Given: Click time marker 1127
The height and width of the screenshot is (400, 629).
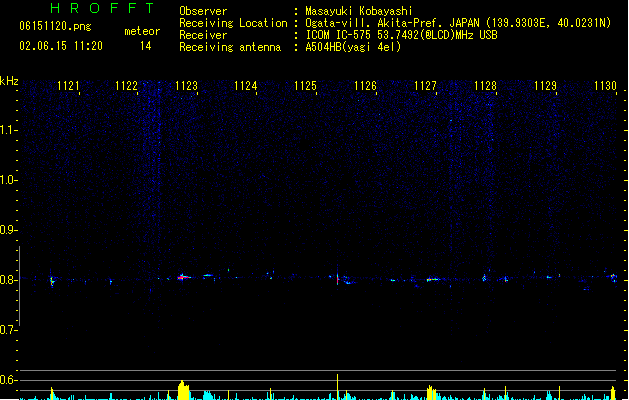Looking at the screenshot, I should click(x=425, y=86).
